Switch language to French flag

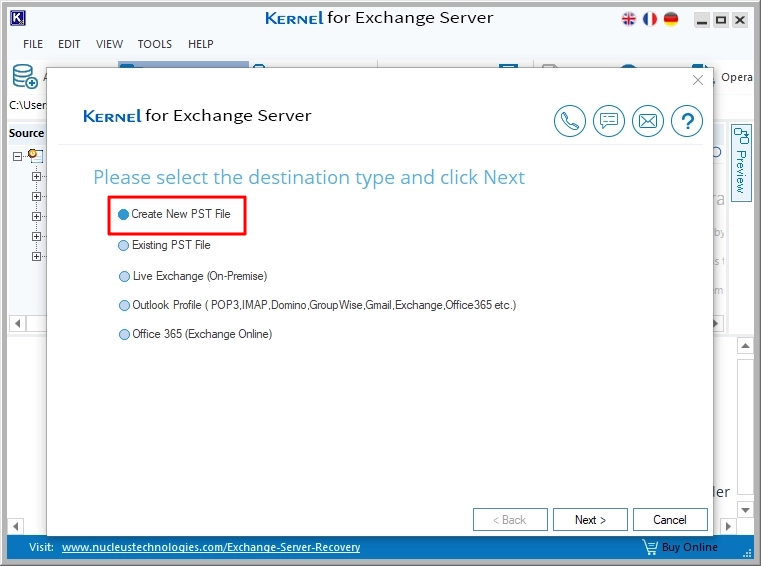coord(650,19)
